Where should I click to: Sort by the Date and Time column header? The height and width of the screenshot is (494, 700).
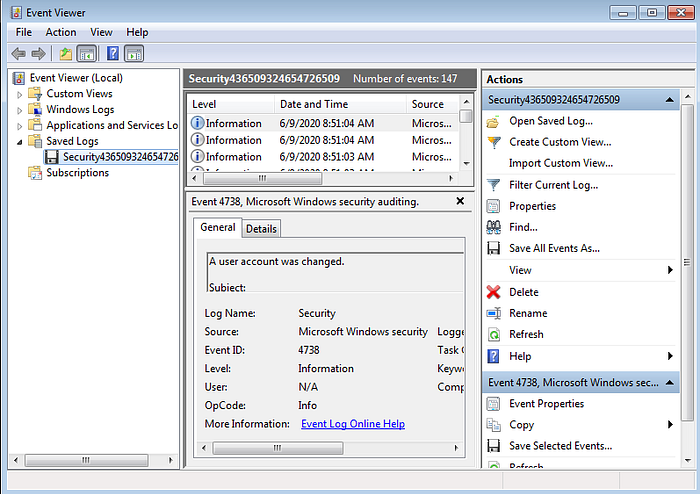tap(340, 104)
